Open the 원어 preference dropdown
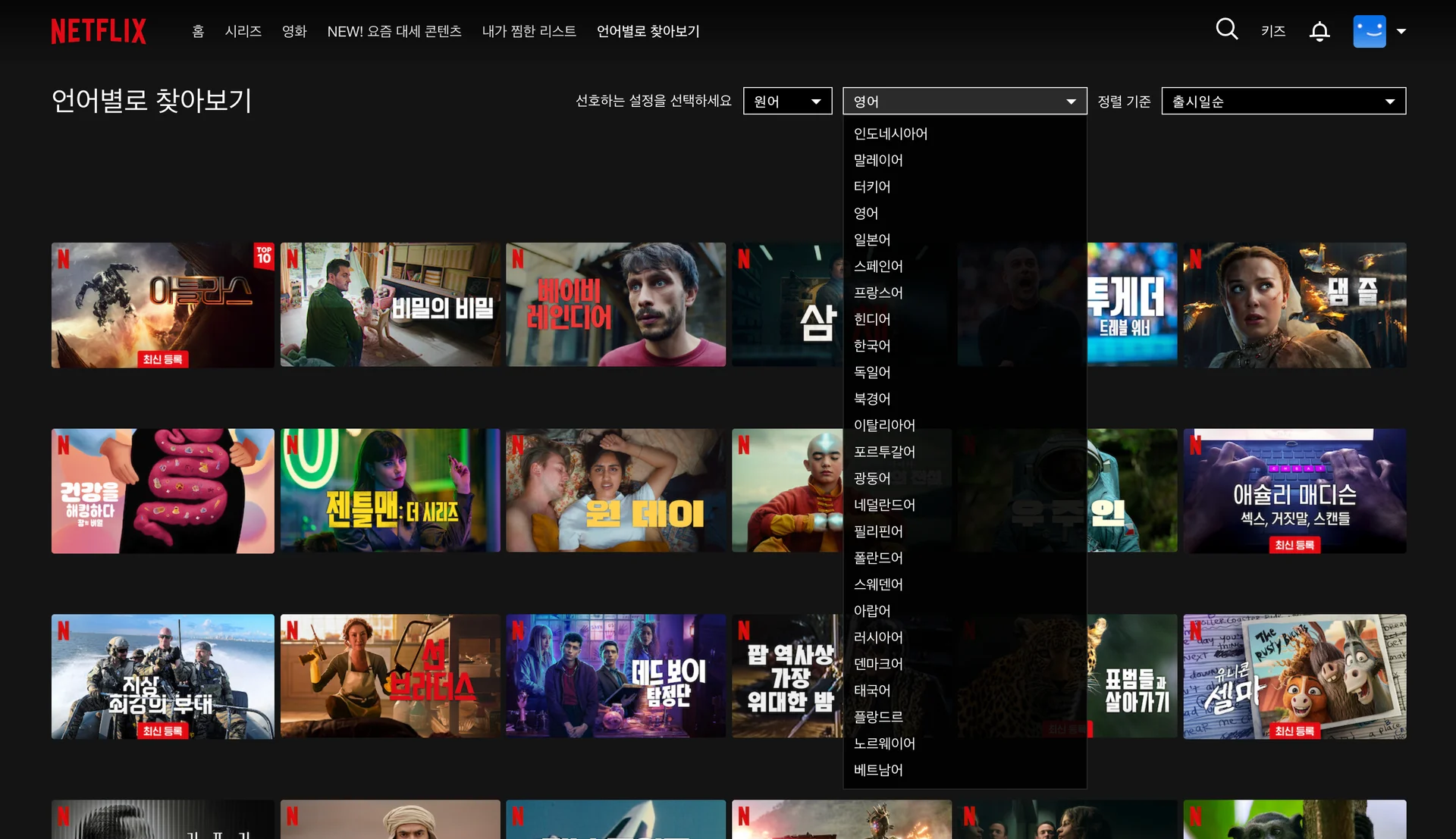 tap(787, 101)
